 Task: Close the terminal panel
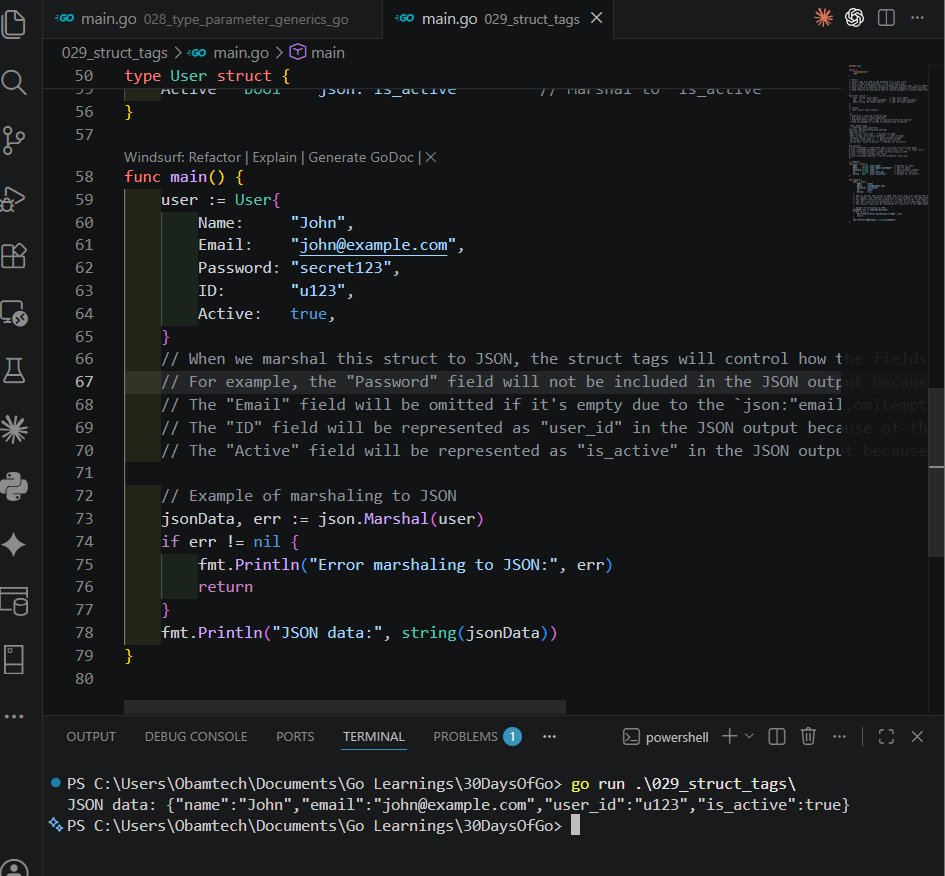917,736
